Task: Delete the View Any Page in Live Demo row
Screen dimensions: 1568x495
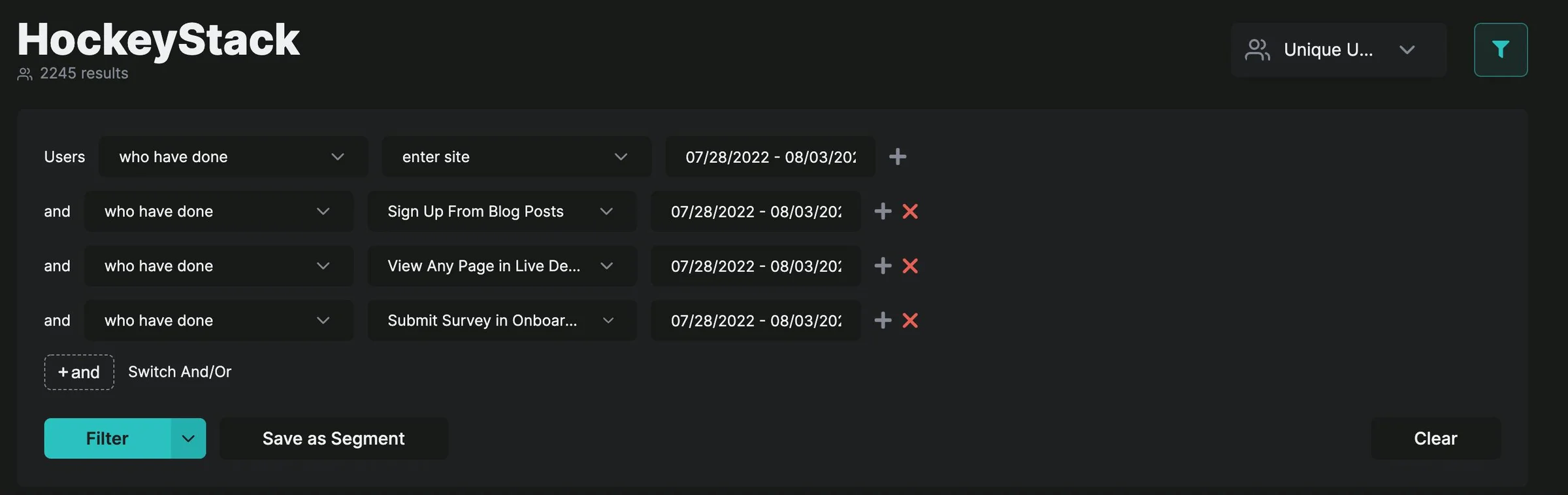Action: point(910,266)
